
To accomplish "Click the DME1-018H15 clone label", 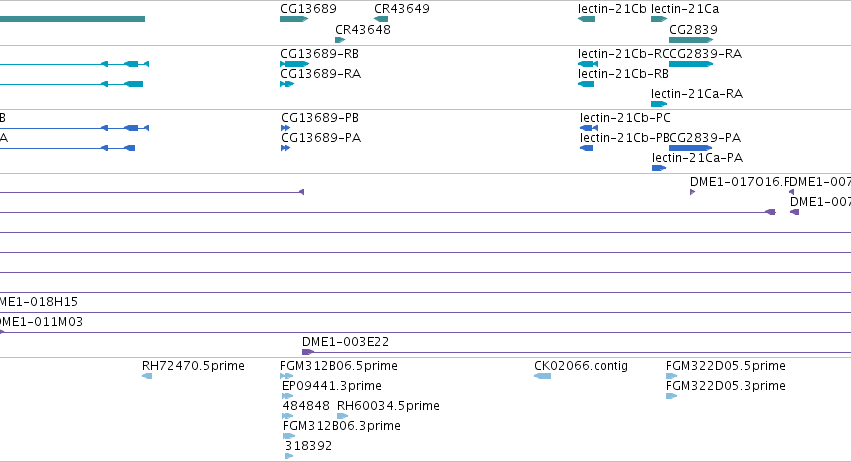I will pos(39,301).
